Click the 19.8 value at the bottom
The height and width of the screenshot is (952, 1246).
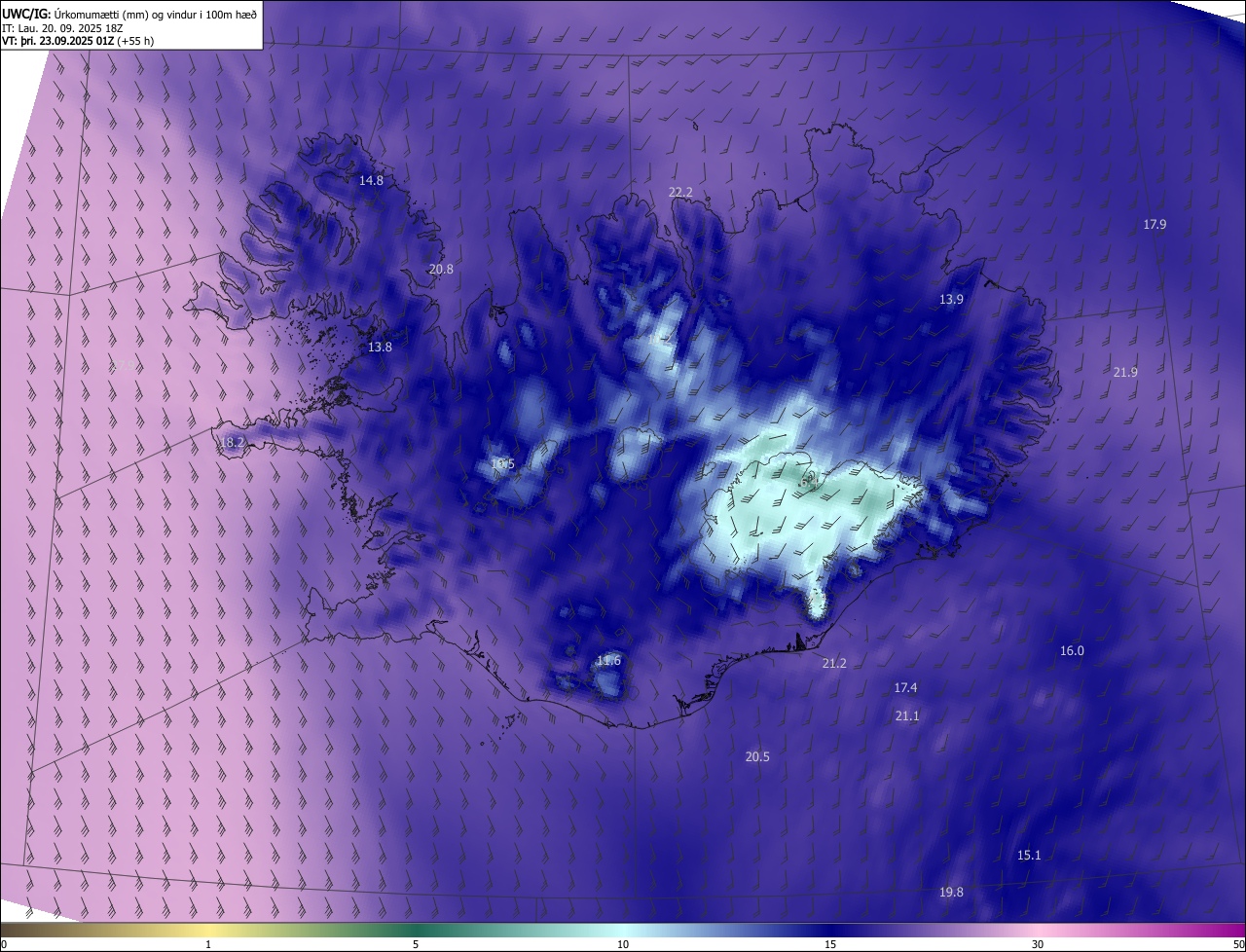tap(951, 892)
